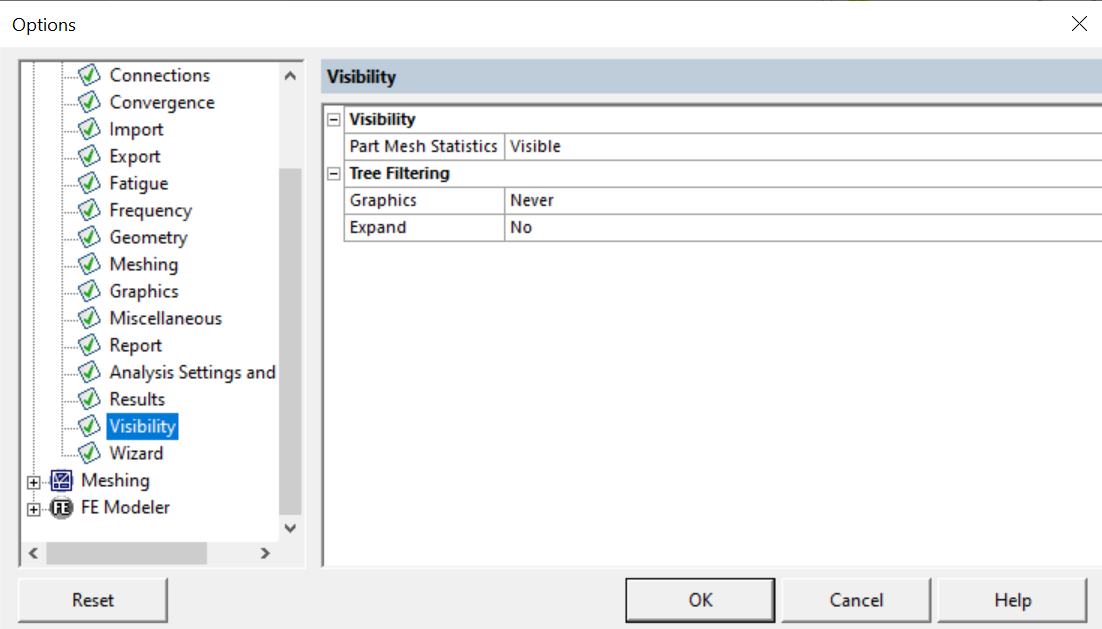Click the checkmark icon beside Wizard
1102x629 pixels.
pyautogui.click(x=89, y=453)
